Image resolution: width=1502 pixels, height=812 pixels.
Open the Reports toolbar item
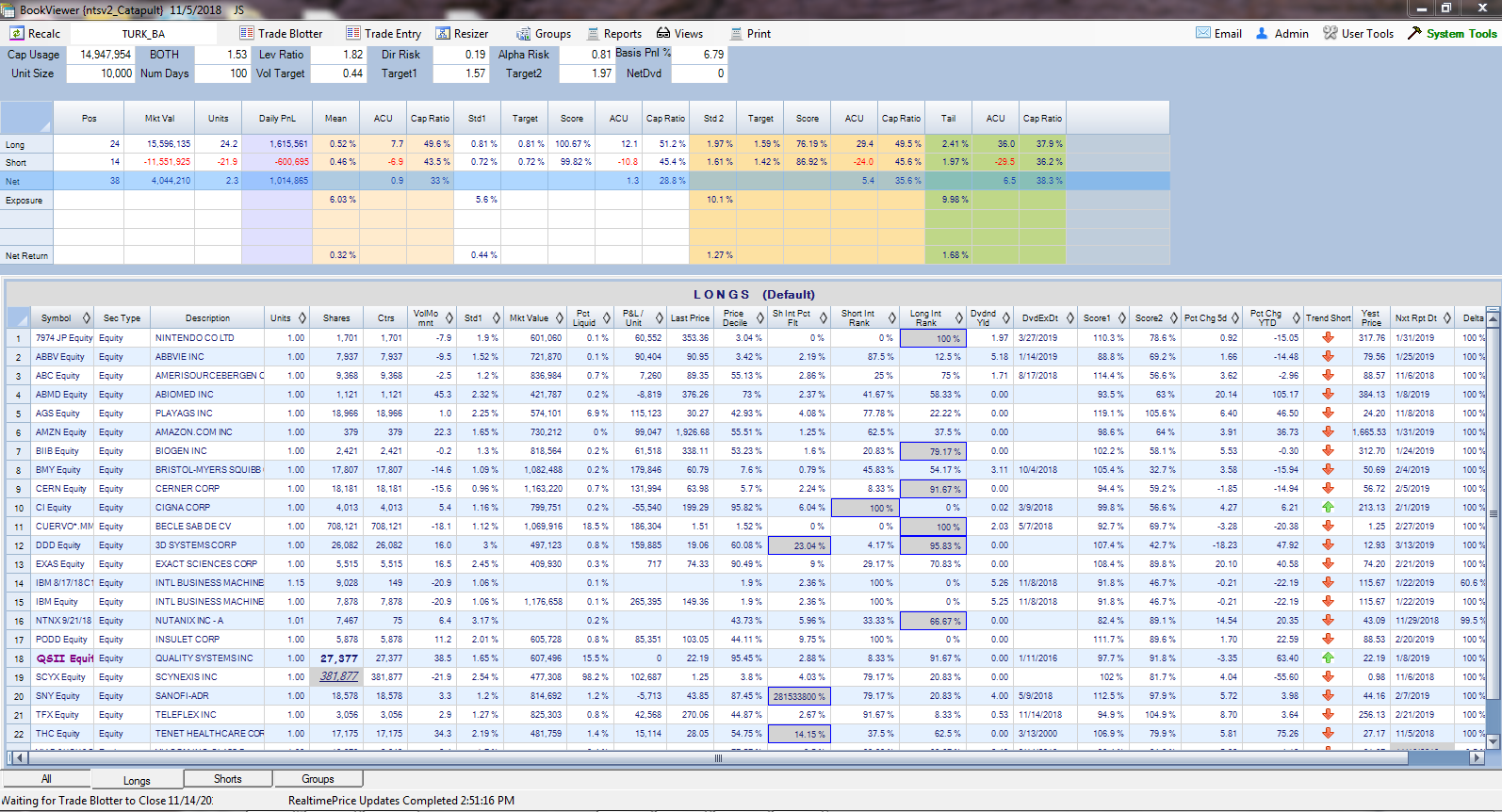(x=614, y=34)
